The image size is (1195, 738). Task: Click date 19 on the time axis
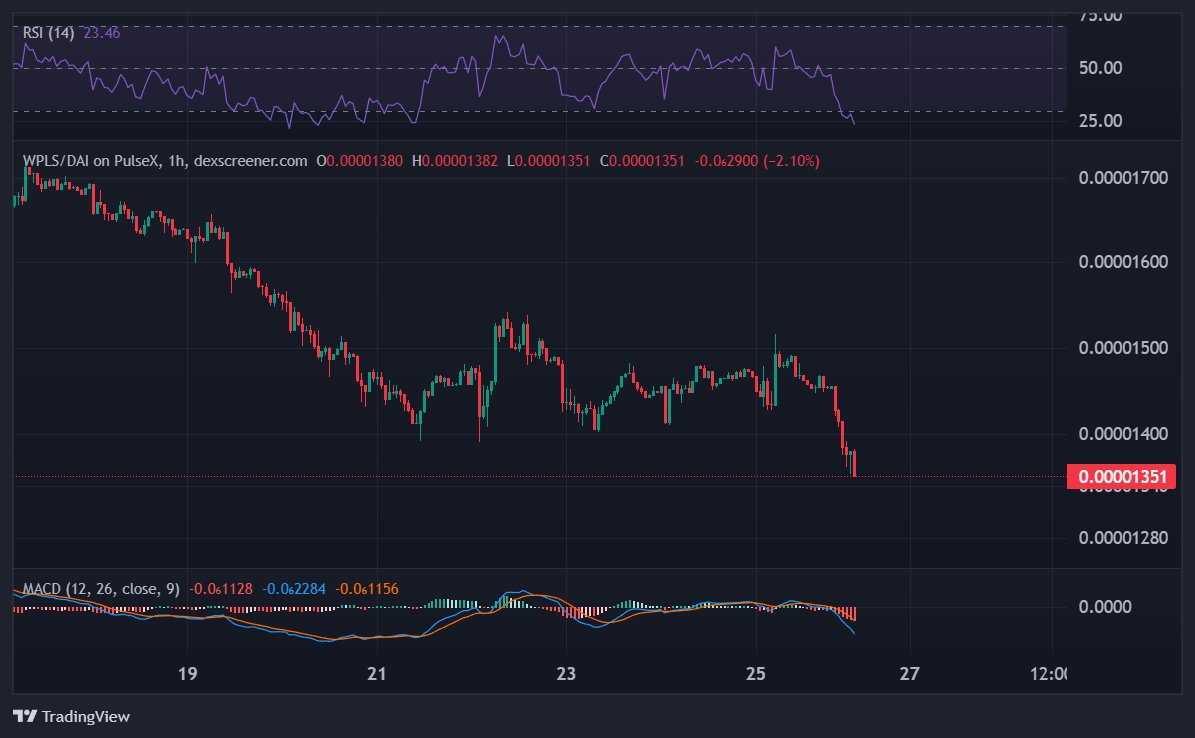click(187, 674)
